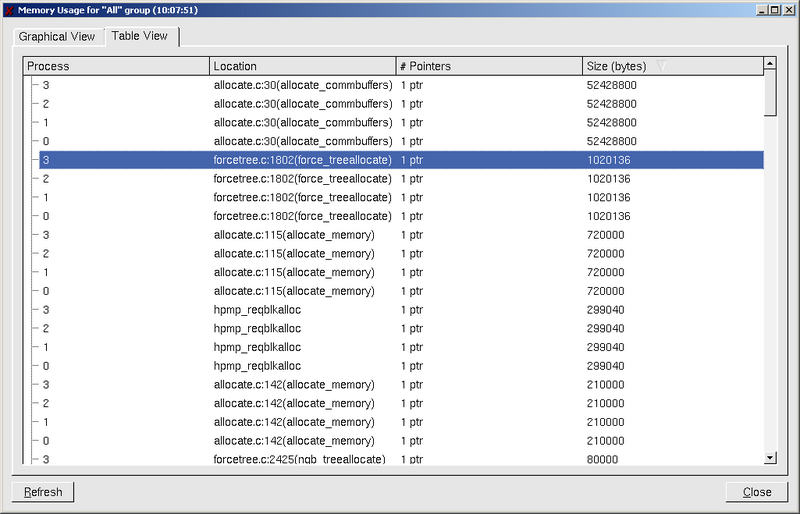The height and width of the screenshot is (514, 800).
Task: Select the process 2 hpmp_reqblkalloc row
Action: pyautogui.click(x=300, y=328)
